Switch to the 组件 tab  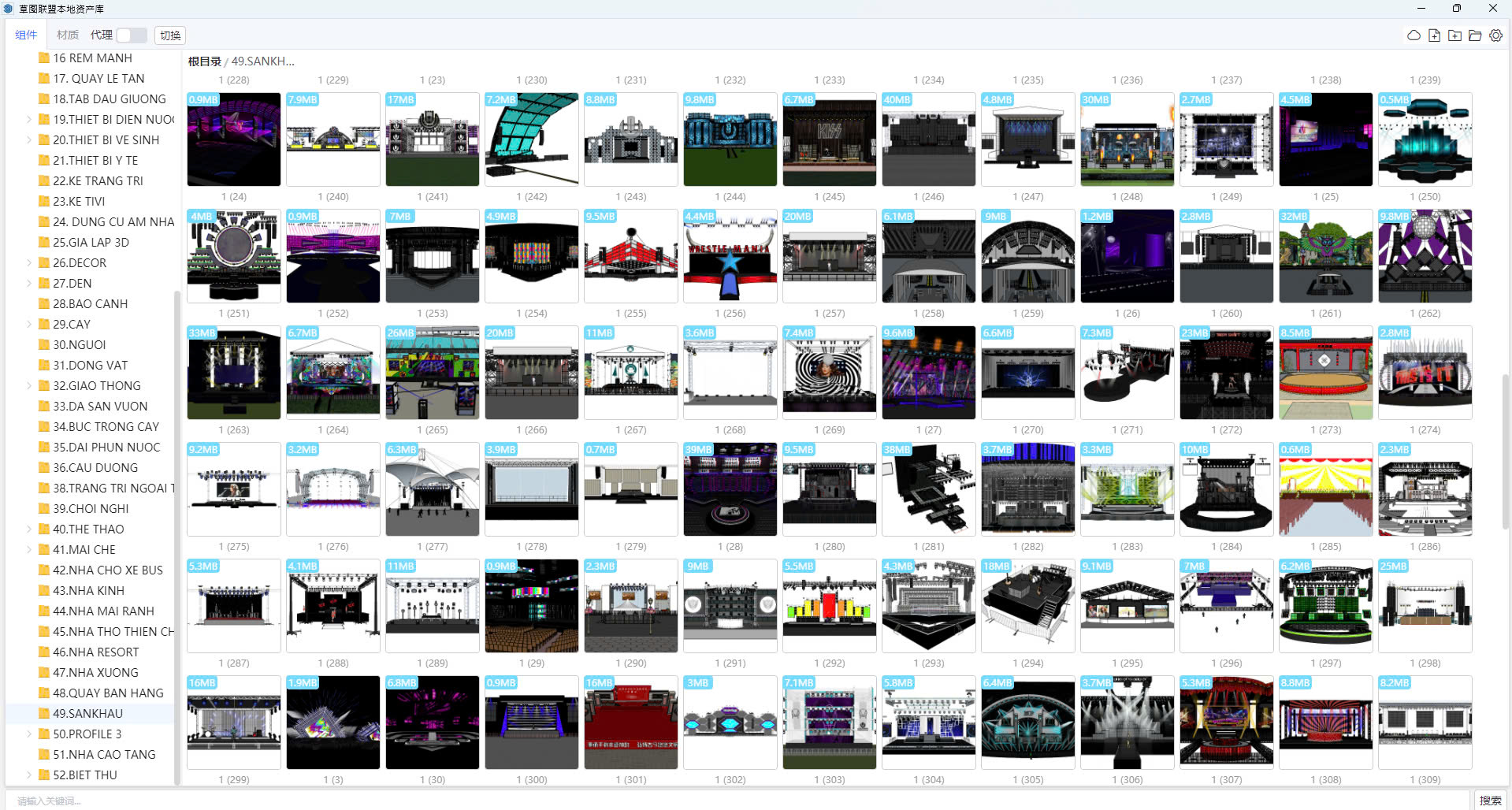pyautogui.click(x=26, y=35)
